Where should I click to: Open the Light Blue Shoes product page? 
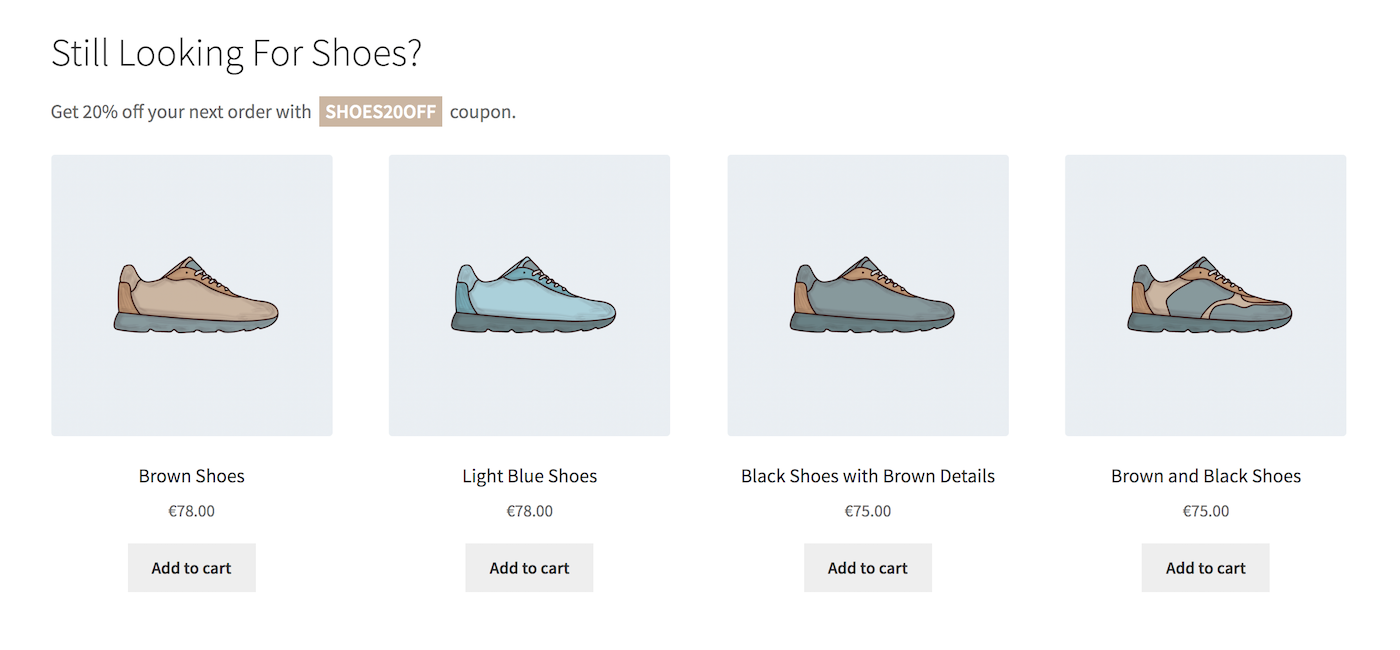click(x=529, y=476)
